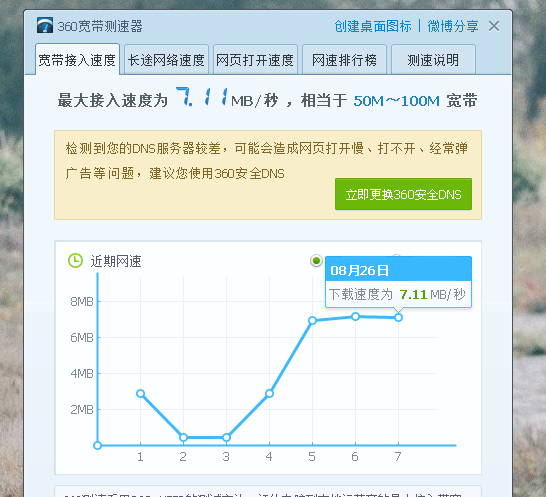The height and width of the screenshot is (497, 546).
Task: View the 网速排行榜 tab
Action: click(x=344, y=60)
